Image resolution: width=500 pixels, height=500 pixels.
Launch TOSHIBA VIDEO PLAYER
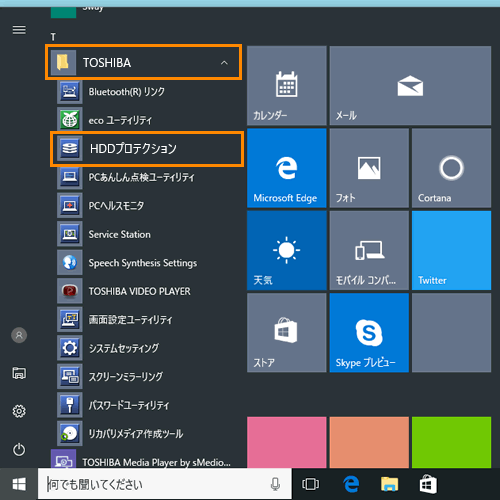pyautogui.click(x=147, y=291)
